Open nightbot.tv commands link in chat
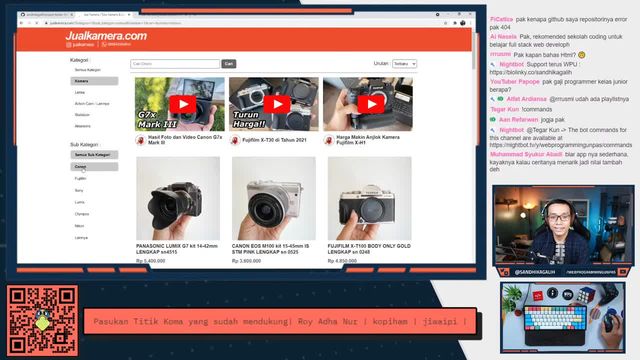This screenshot has height=360, width=640. coord(560,145)
